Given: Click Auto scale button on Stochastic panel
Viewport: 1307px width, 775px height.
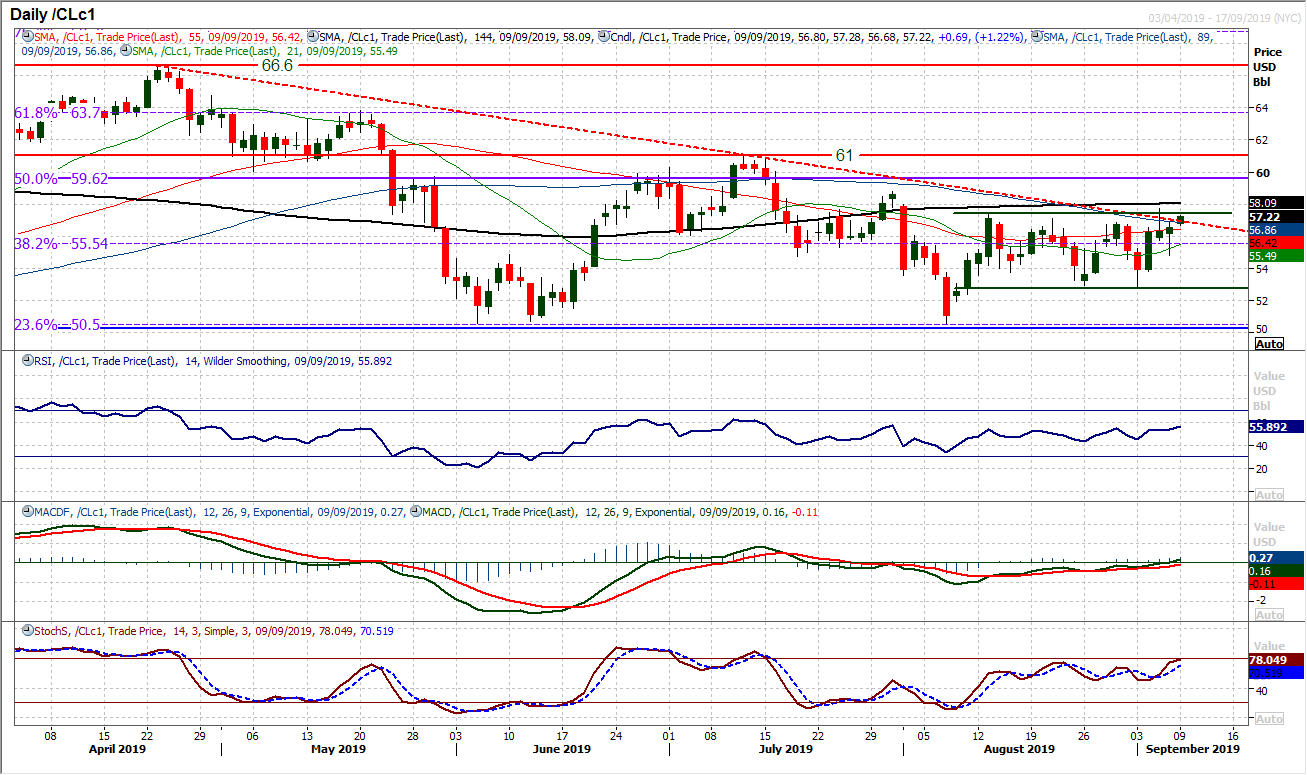Looking at the screenshot, I should pyautogui.click(x=1269, y=719).
